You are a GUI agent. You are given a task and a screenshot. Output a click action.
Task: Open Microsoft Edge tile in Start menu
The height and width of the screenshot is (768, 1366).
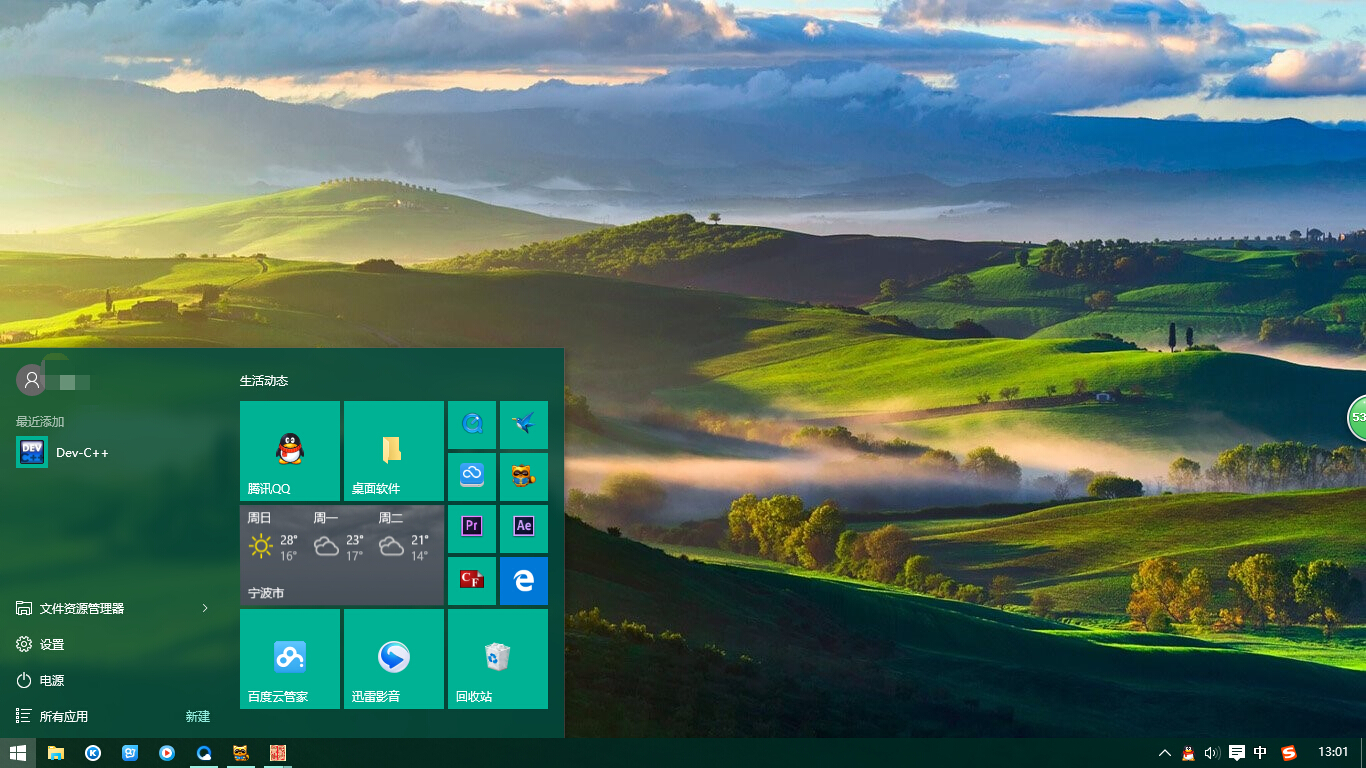tap(524, 581)
